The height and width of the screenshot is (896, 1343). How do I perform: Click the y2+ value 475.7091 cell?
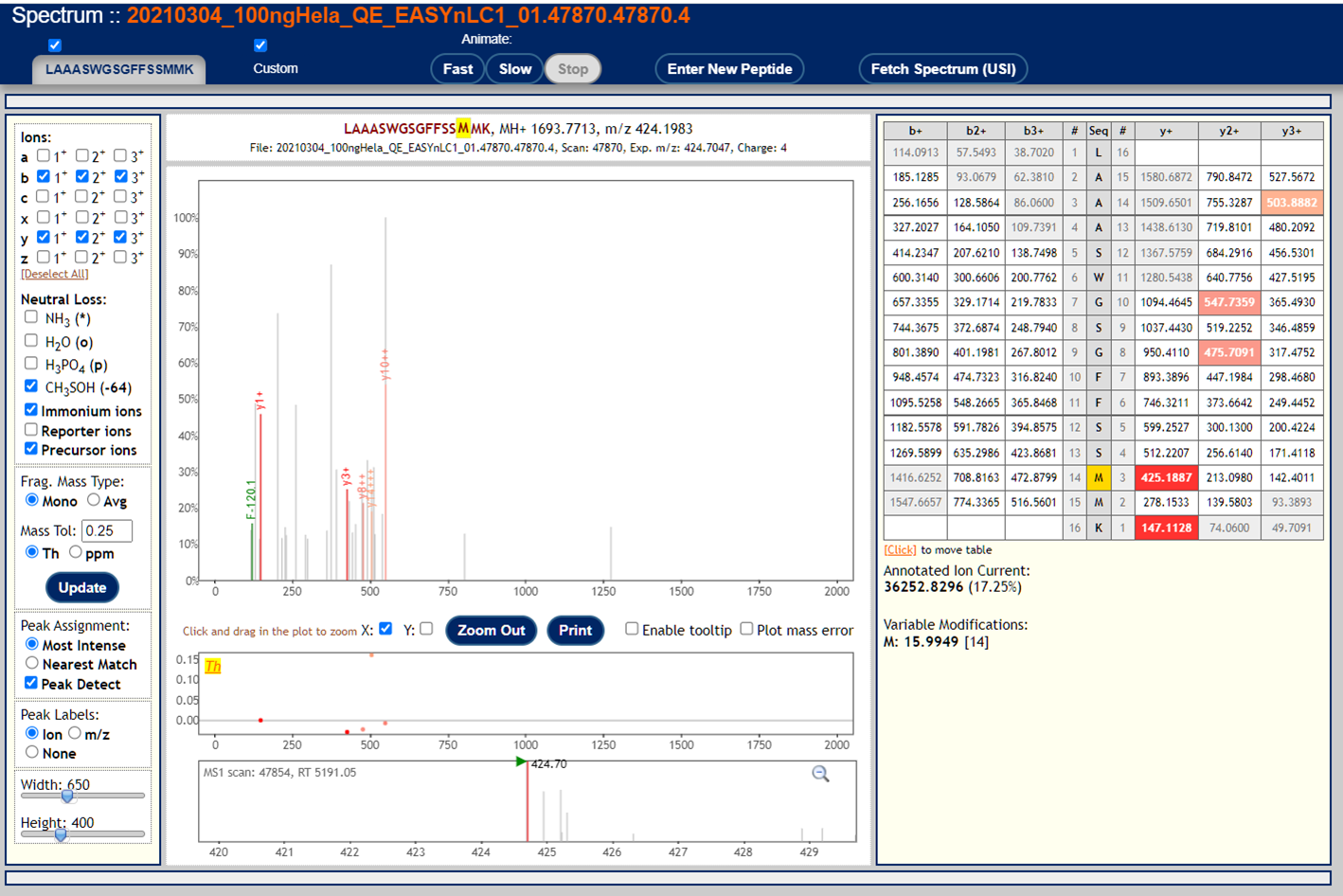[1228, 352]
